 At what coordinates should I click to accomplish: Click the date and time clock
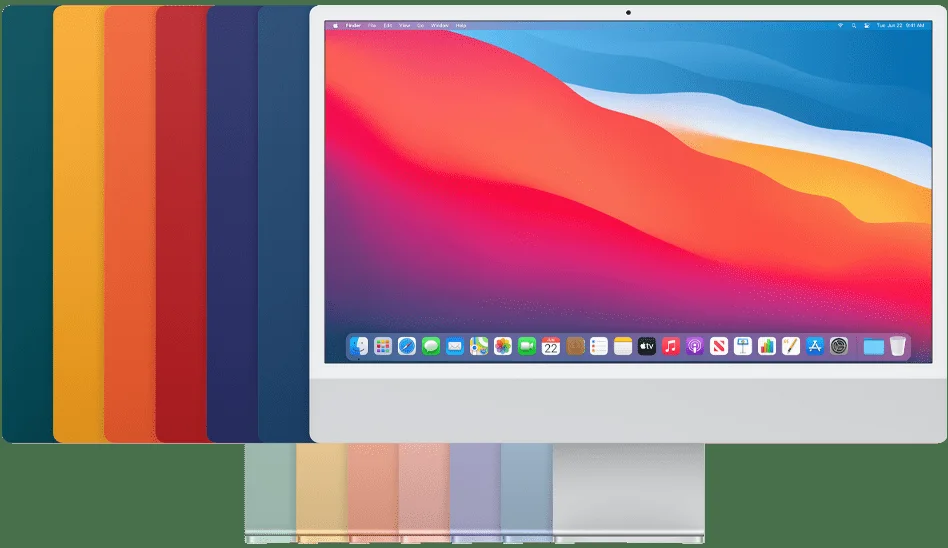900,25
